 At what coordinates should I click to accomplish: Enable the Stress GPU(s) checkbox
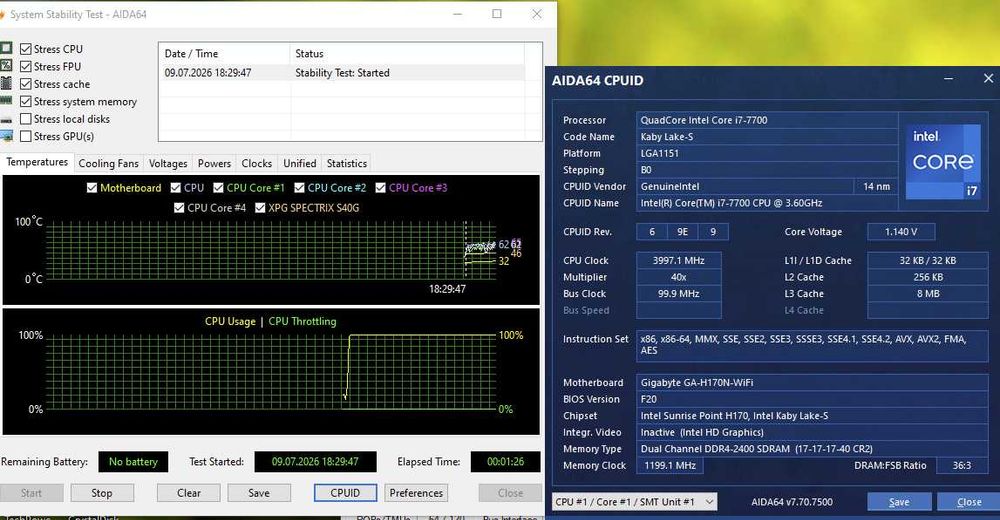pyautogui.click(x=26, y=136)
